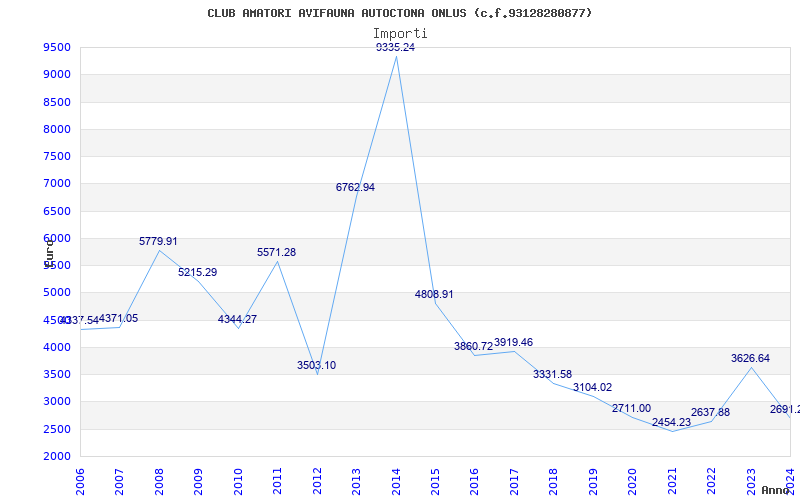Click the Importi subtitle

pos(399,34)
